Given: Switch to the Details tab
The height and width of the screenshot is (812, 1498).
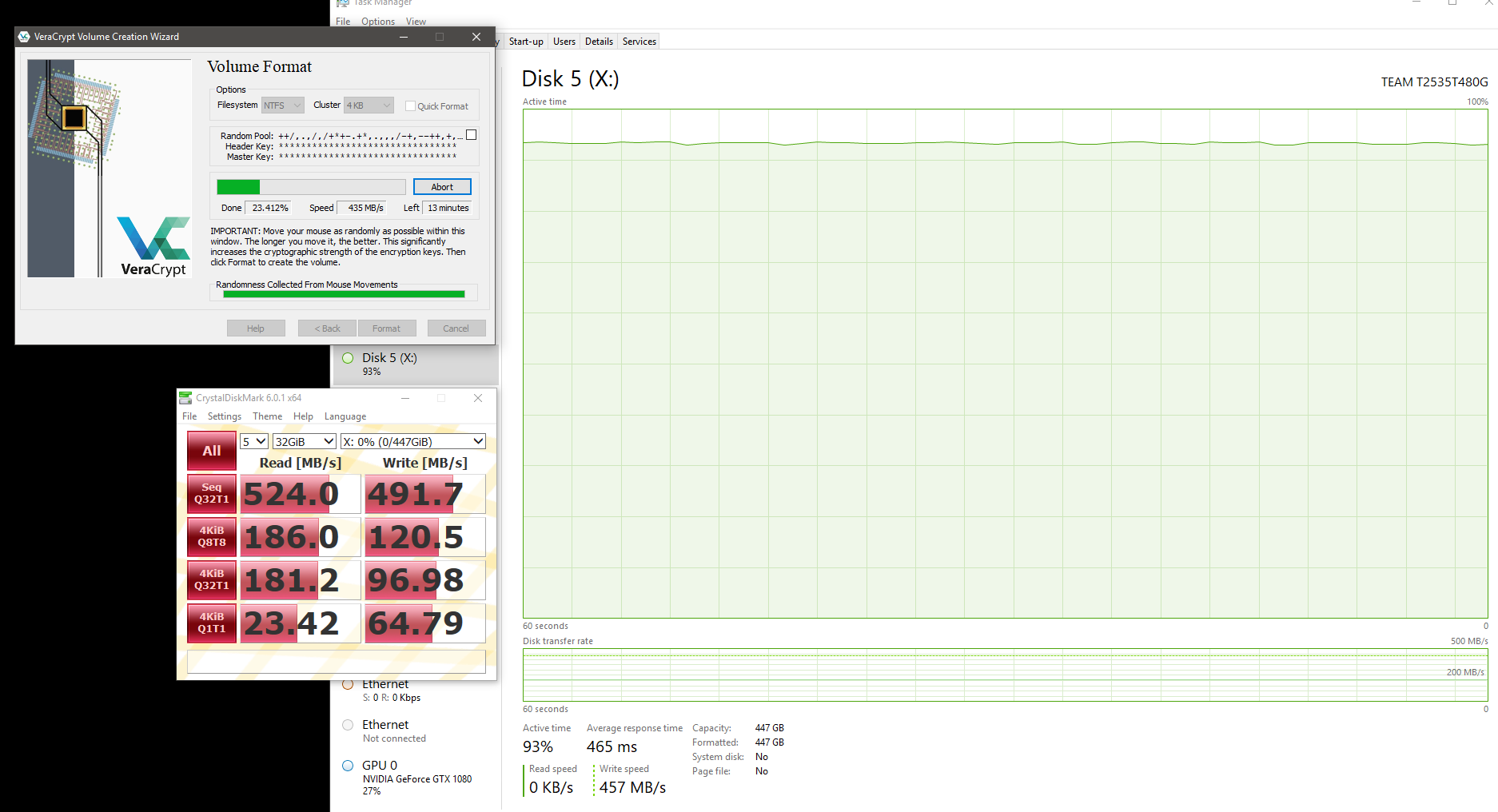Looking at the screenshot, I should coord(599,42).
